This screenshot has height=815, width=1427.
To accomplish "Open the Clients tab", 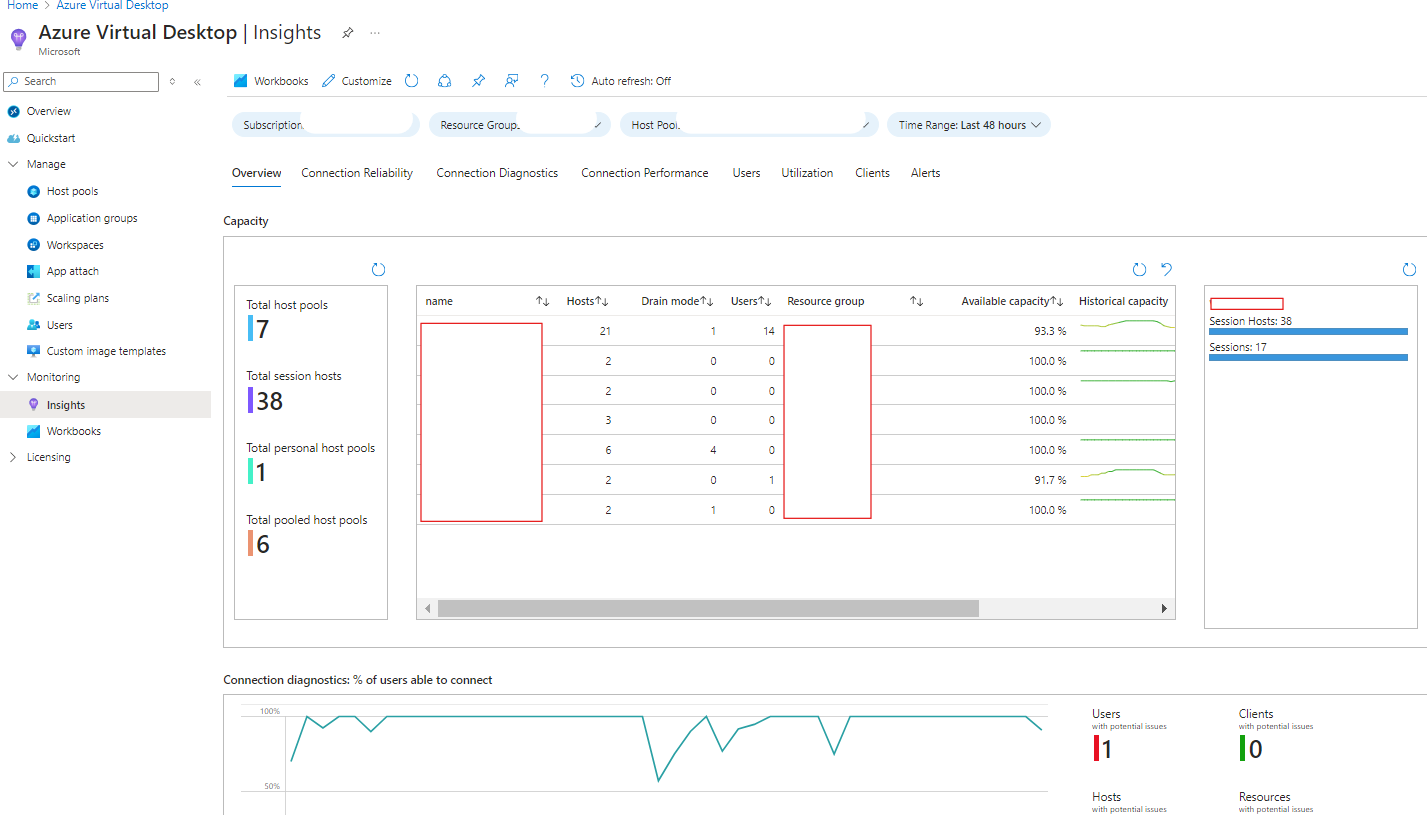I will click(x=872, y=173).
